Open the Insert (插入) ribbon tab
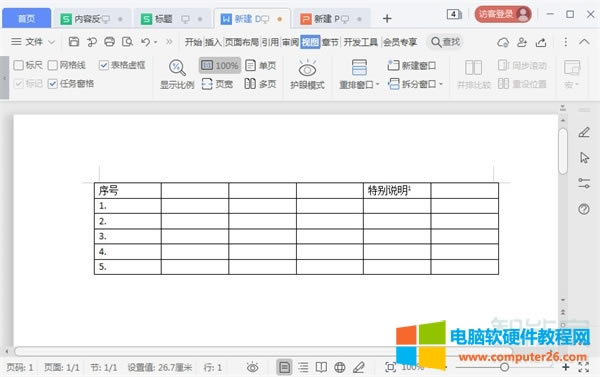Screen dimensions: 600x377 point(213,42)
